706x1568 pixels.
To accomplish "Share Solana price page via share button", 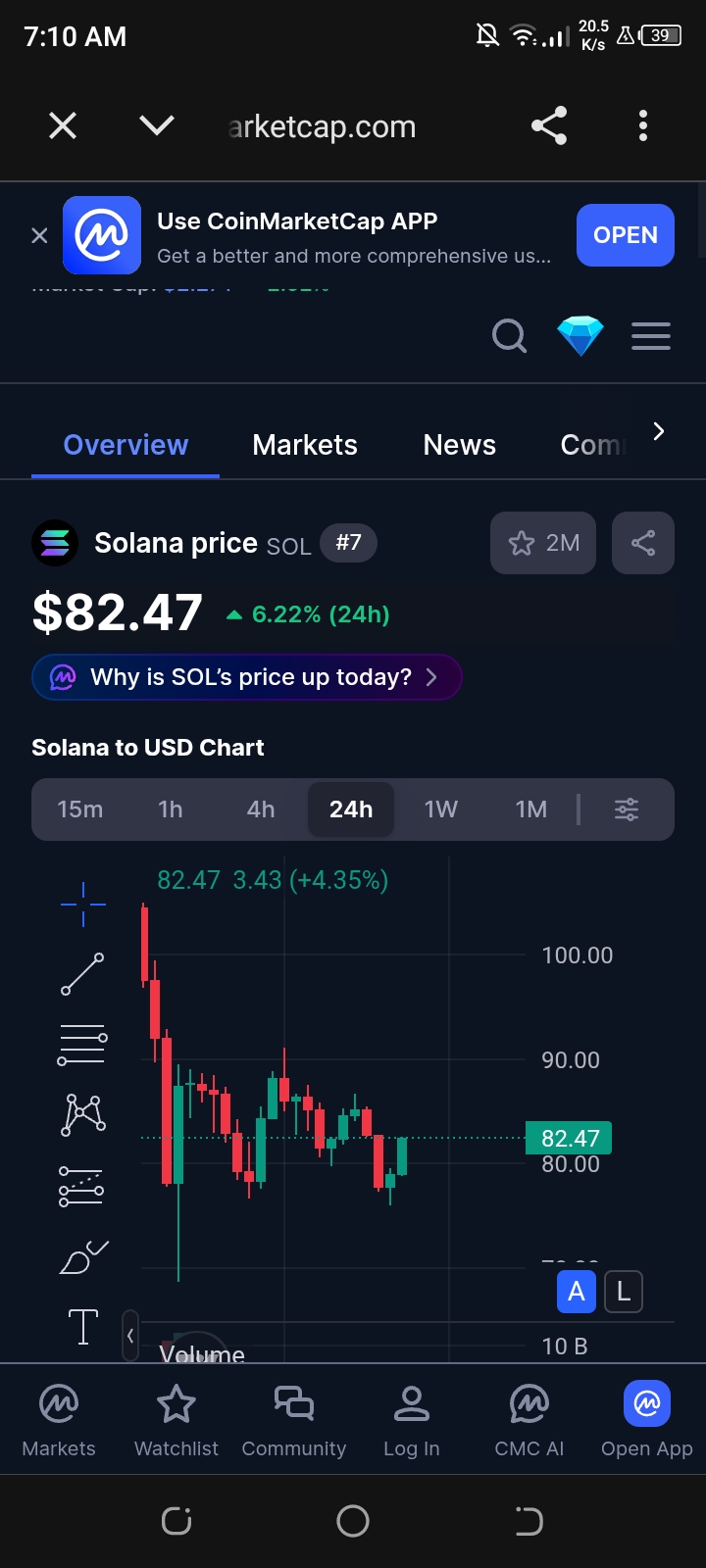I will tap(643, 543).
